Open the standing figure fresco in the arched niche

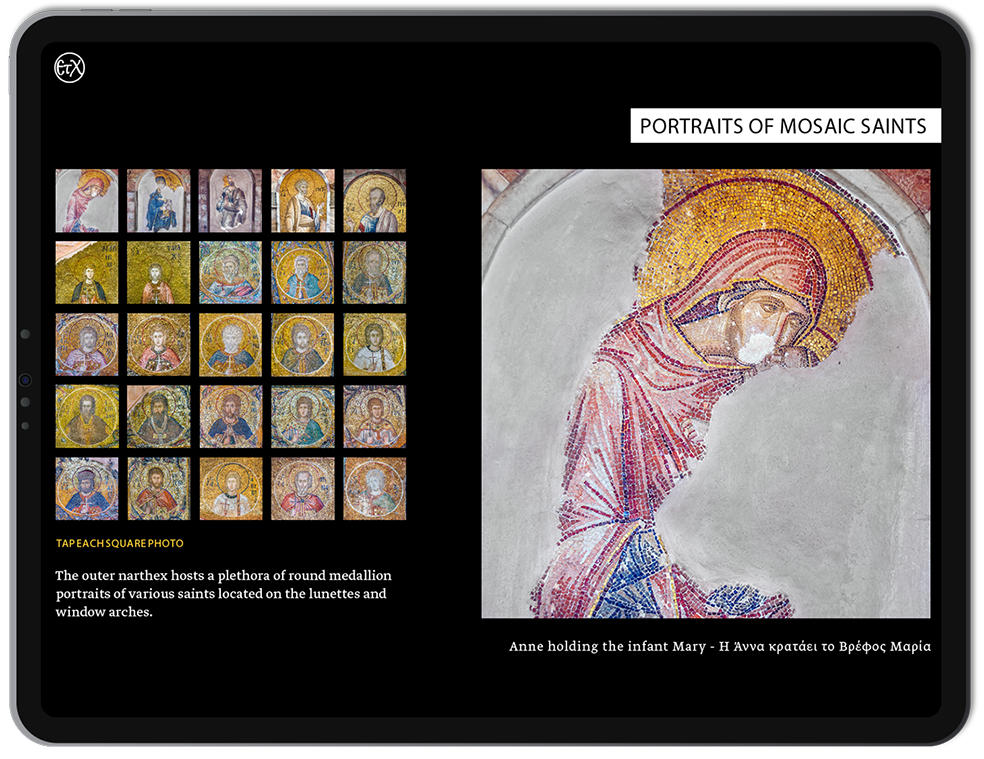(230, 200)
